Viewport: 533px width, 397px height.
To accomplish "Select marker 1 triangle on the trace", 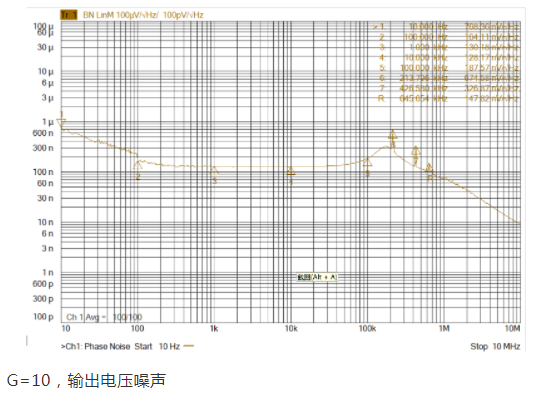I will pos(62,123).
